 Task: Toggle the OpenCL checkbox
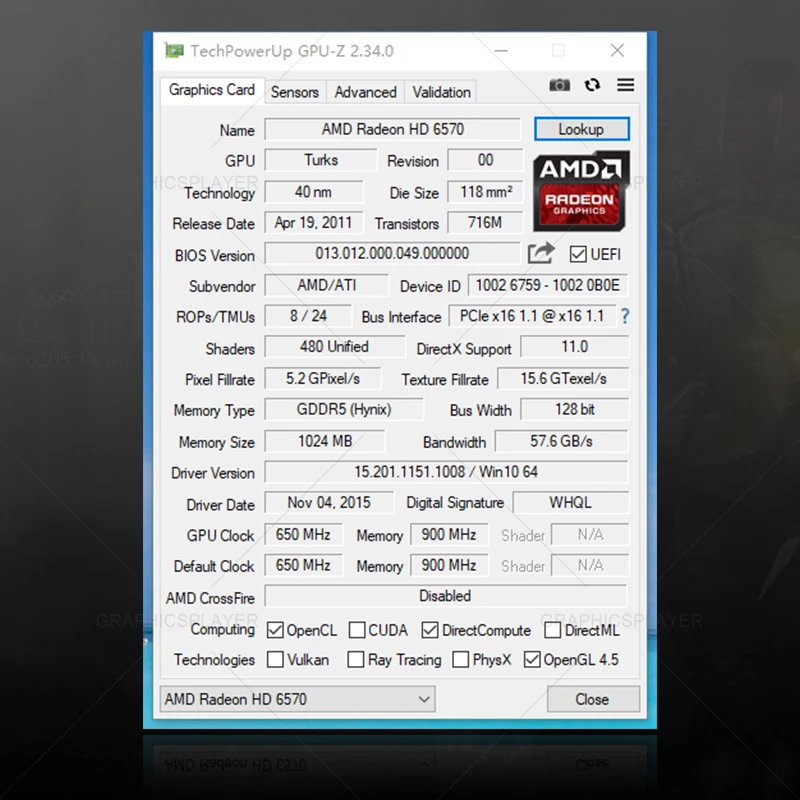[x=275, y=630]
